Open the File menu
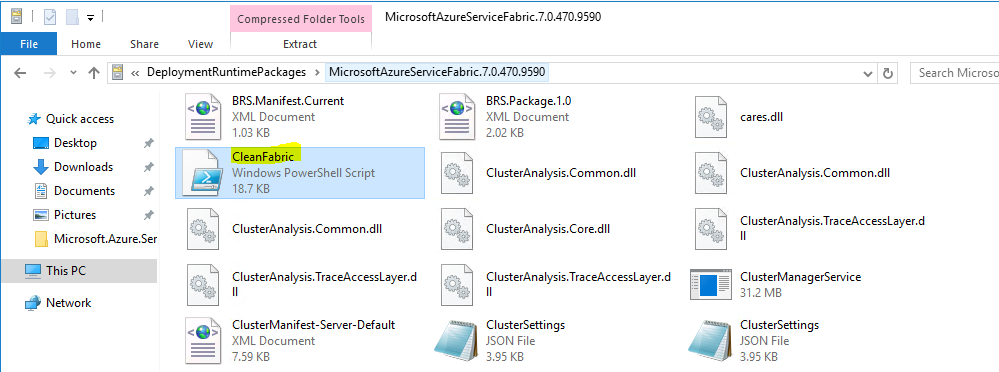This screenshot has height=372, width=999. pyautogui.click(x=29, y=44)
